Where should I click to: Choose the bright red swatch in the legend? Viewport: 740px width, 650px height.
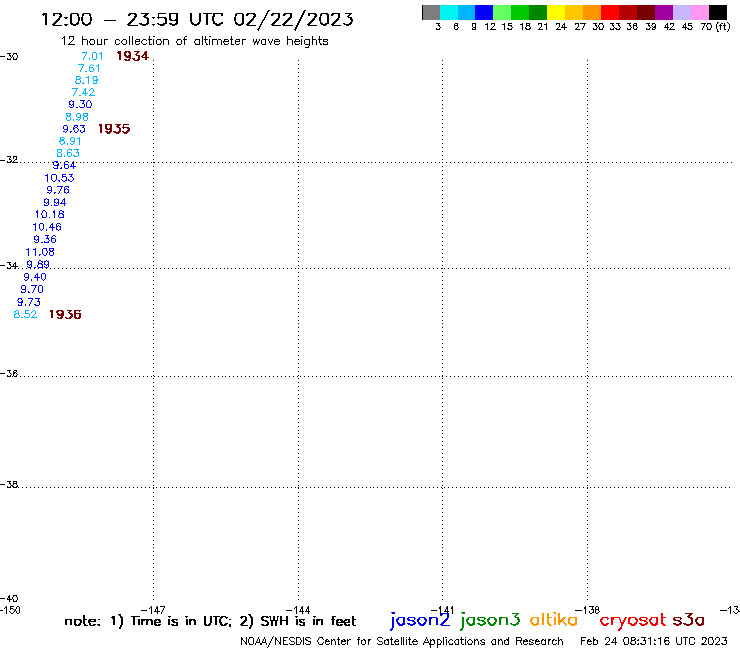(x=610, y=12)
